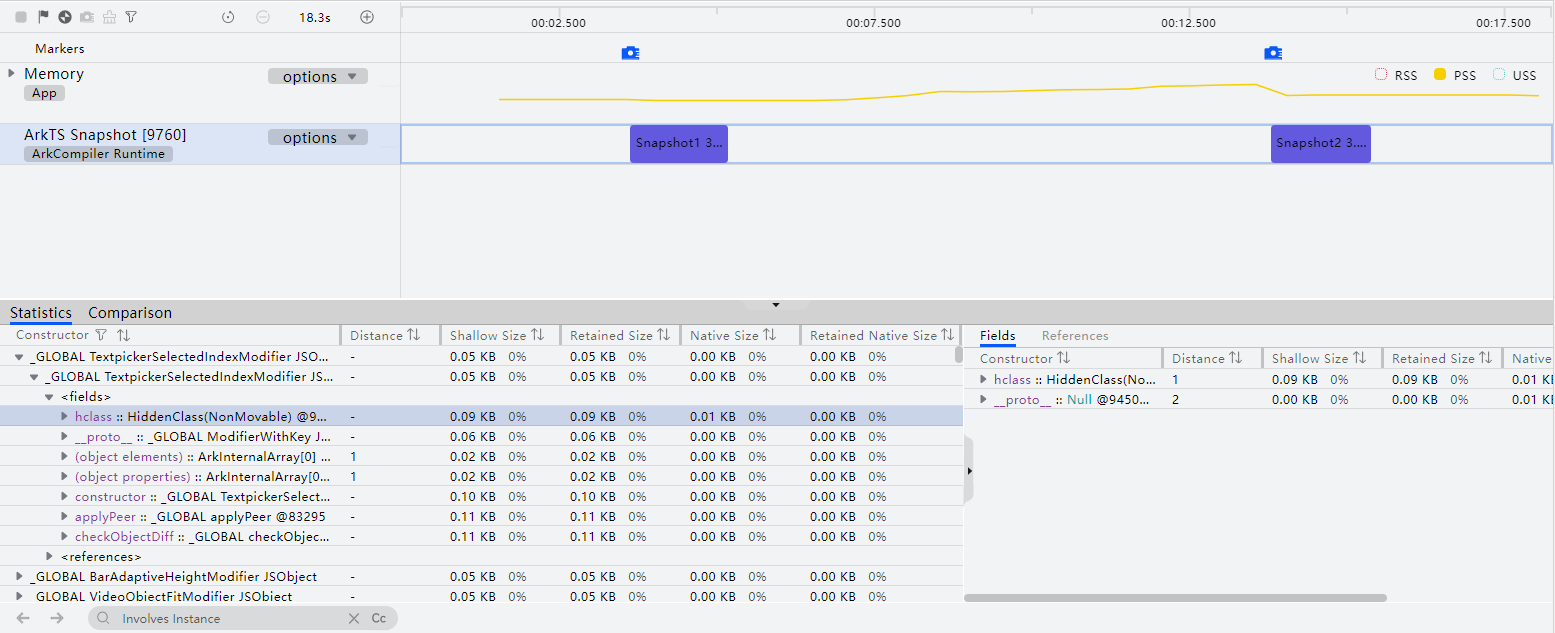Switch to the Comparison tab
This screenshot has width=1555, height=633.
pos(130,313)
